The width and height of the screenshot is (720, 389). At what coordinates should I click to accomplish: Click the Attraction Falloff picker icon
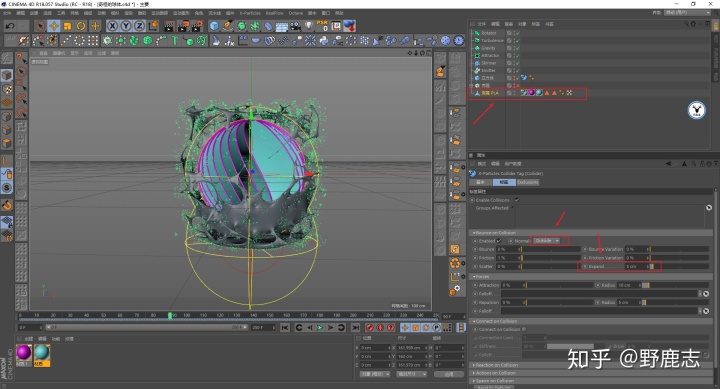[706, 294]
